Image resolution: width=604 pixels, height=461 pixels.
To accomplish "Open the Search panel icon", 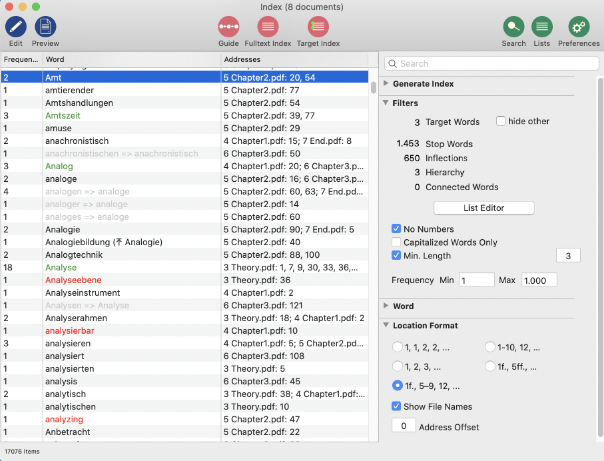I will [513, 27].
